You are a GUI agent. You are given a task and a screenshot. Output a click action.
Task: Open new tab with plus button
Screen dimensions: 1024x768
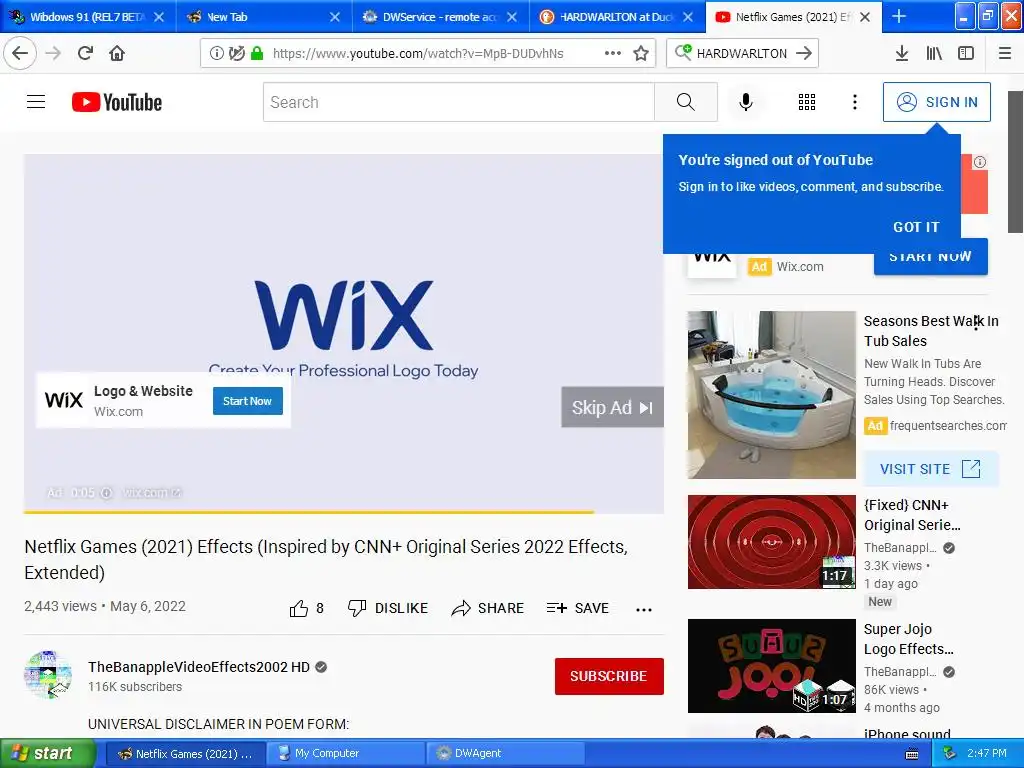click(x=899, y=16)
